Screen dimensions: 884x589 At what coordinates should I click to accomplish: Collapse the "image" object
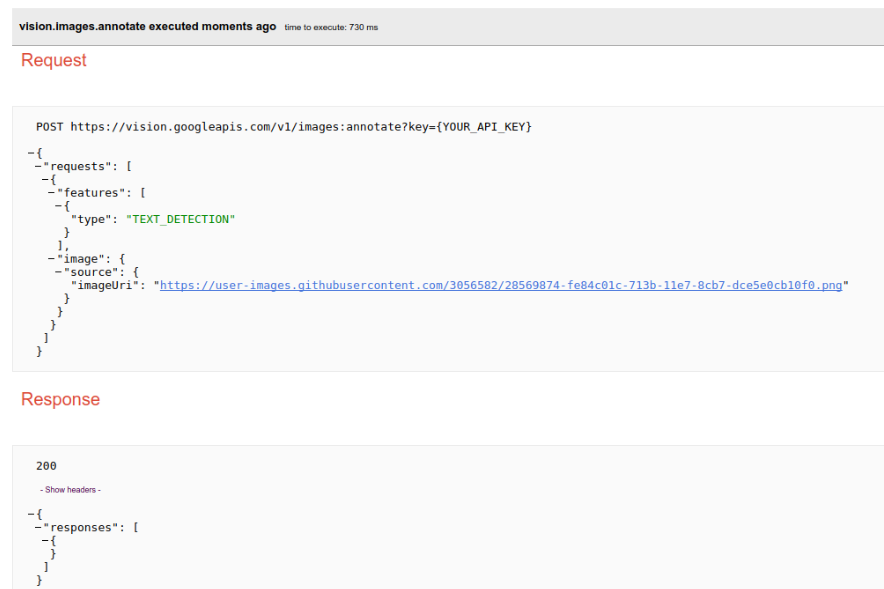(x=51, y=259)
